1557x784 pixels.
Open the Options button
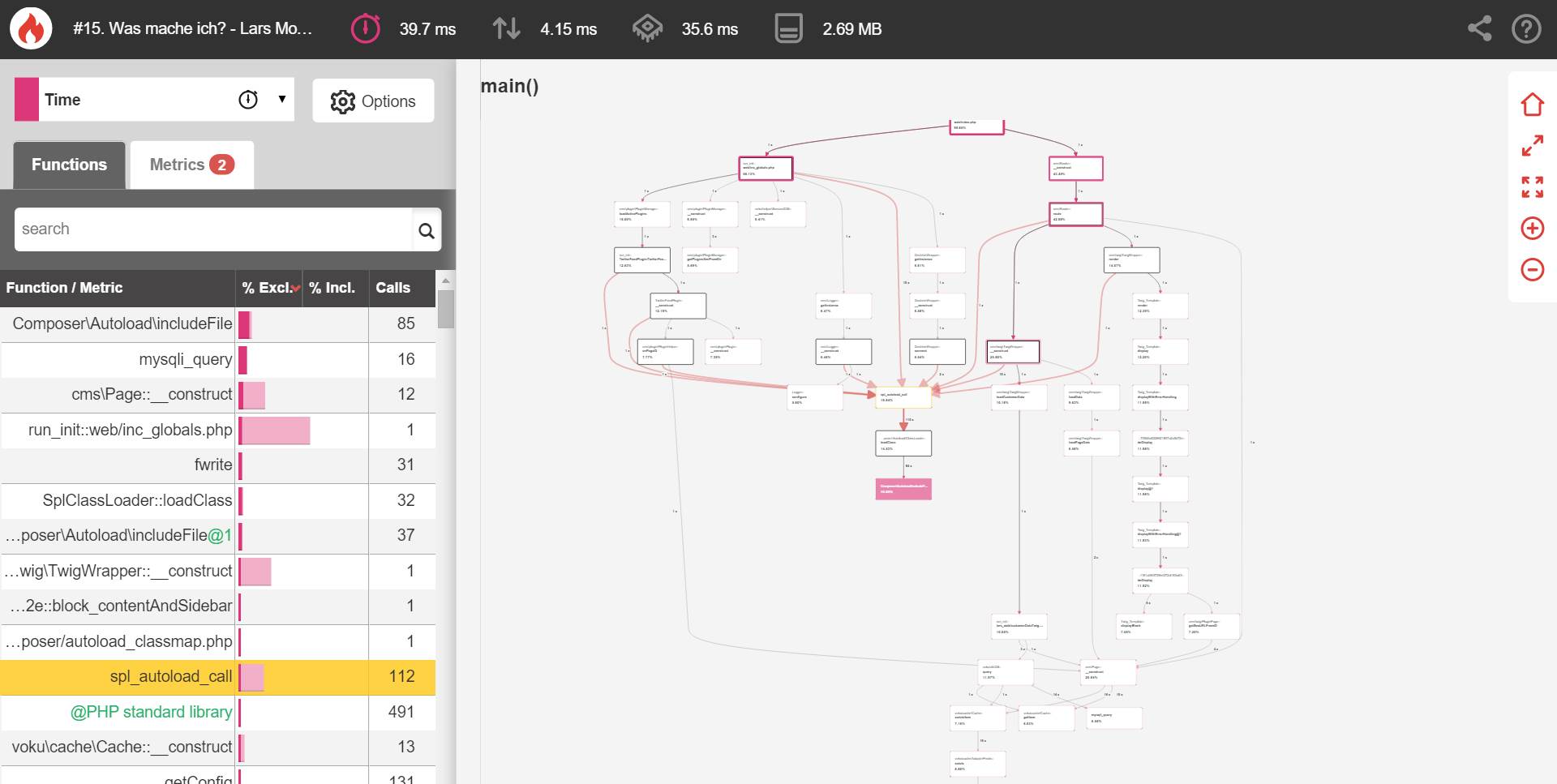tap(373, 101)
